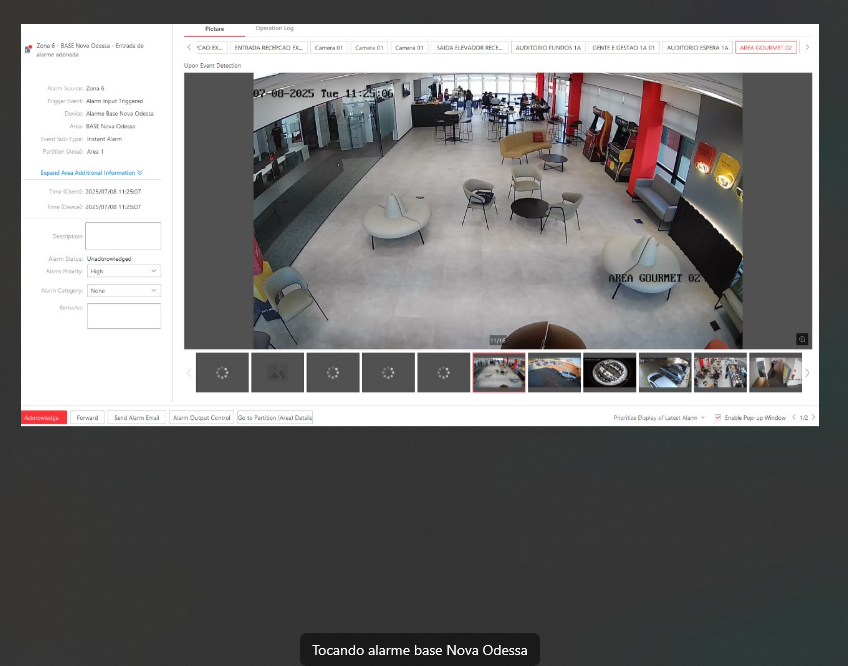This screenshot has width=848, height=666.
Task: Open the Alarm Category dropdown
Action: 124,291
